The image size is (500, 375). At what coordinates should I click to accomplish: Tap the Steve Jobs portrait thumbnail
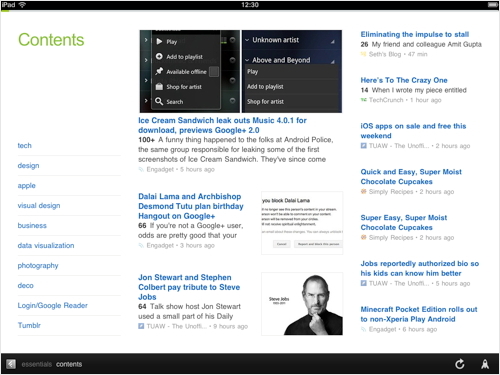pyautogui.click(x=302, y=304)
